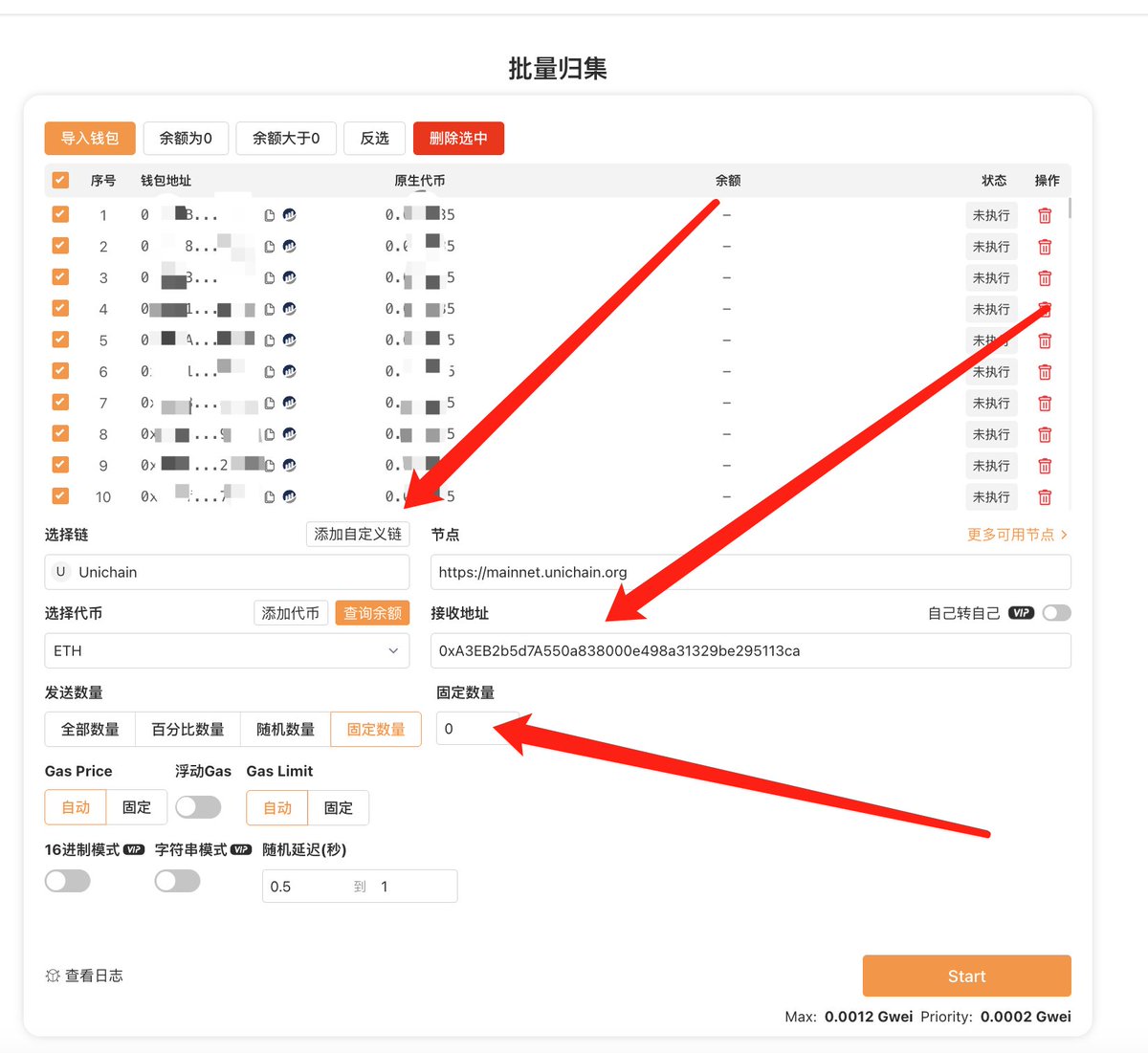This screenshot has height=1053, width=1148.
Task: Select the 固定数量 amount mode
Action: click(376, 729)
